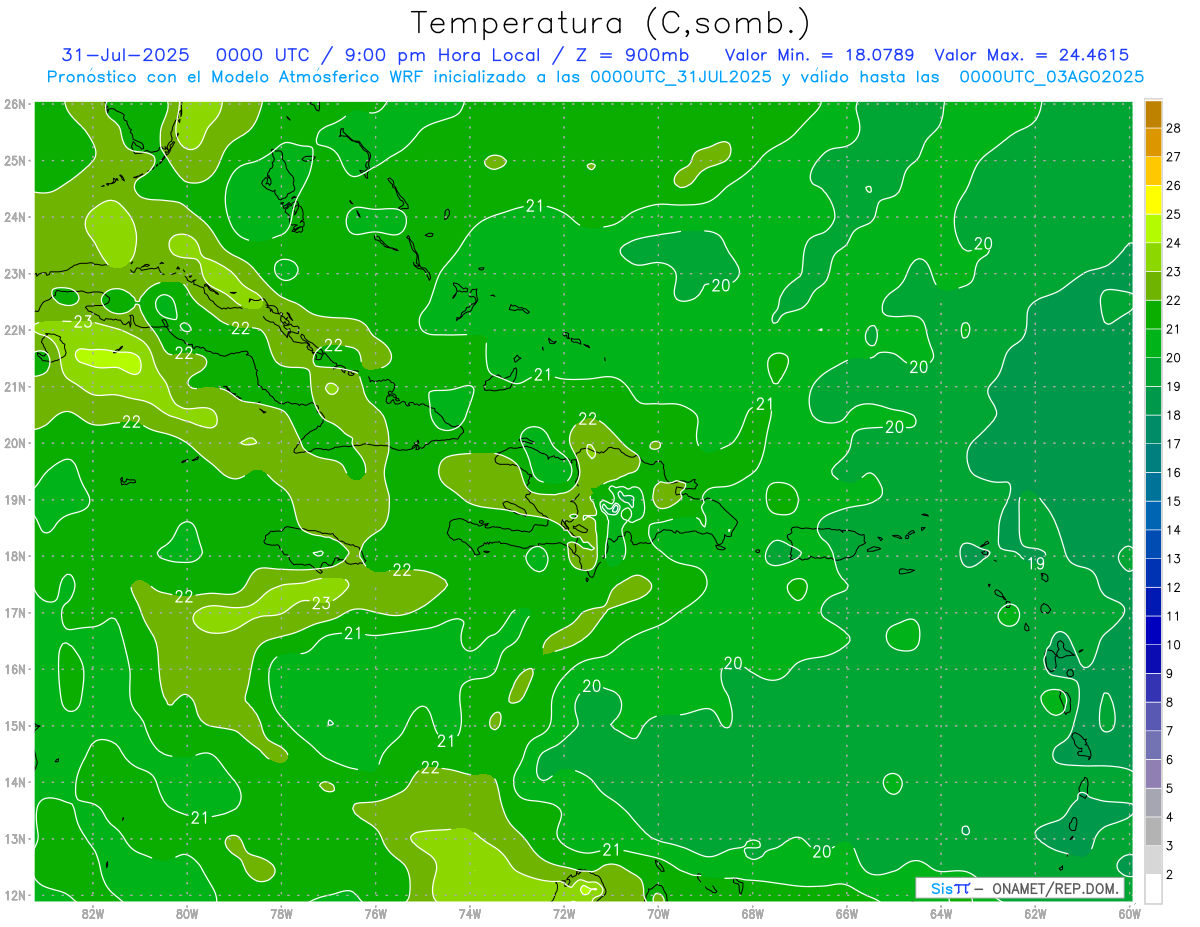1200x927 pixels.
Task: Click the latitude axis label "18N"
Action: (x=15, y=556)
